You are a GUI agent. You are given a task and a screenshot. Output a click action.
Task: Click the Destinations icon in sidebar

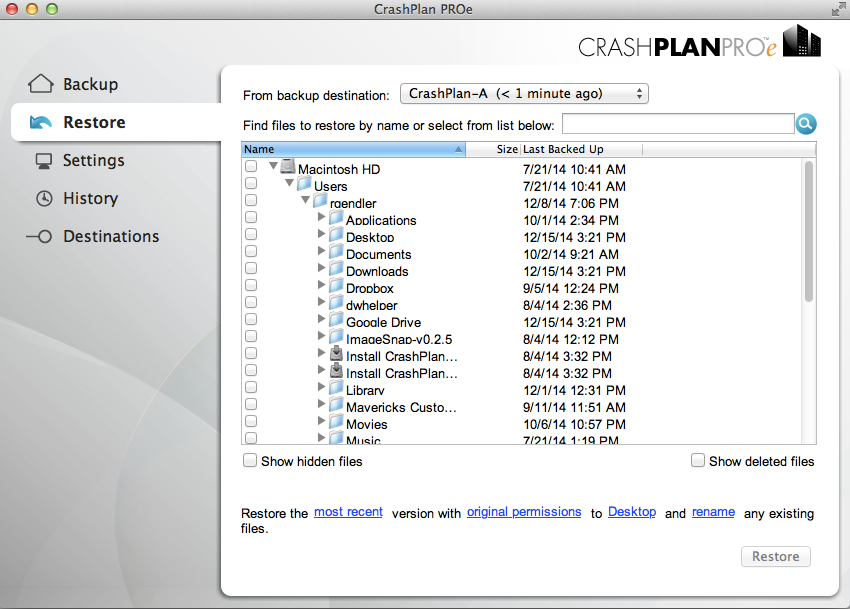click(x=39, y=236)
